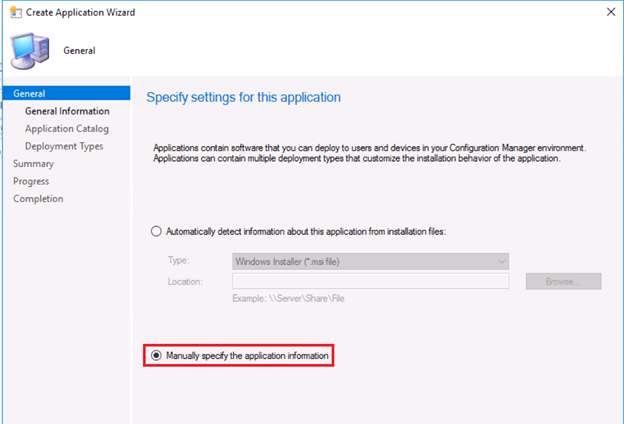Go to Application Catalog step
This screenshot has width=624, height=424.
[x=66, y=129]
